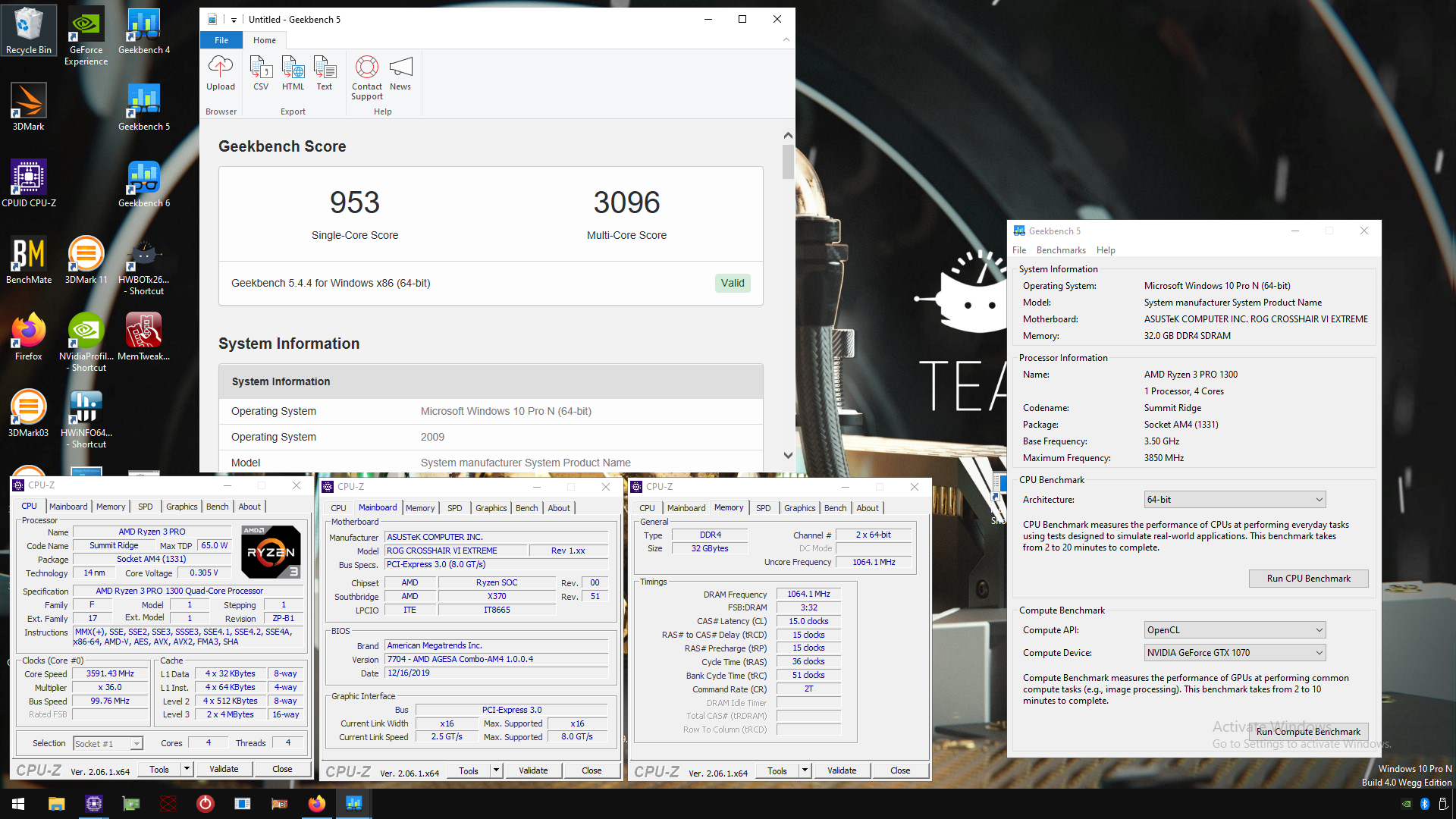
Task: Click Run CPU Benchmark button
Action: tap(1309, 579)
